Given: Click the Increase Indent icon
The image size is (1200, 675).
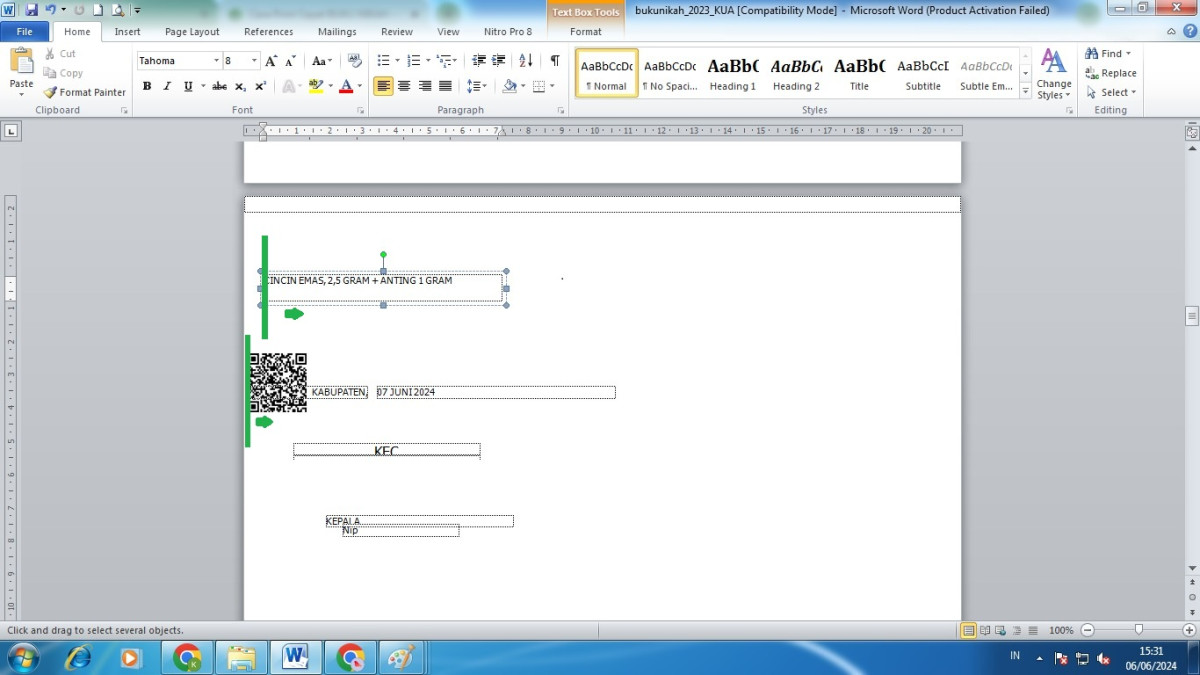Looking at the screenshot, I should 499,61.
